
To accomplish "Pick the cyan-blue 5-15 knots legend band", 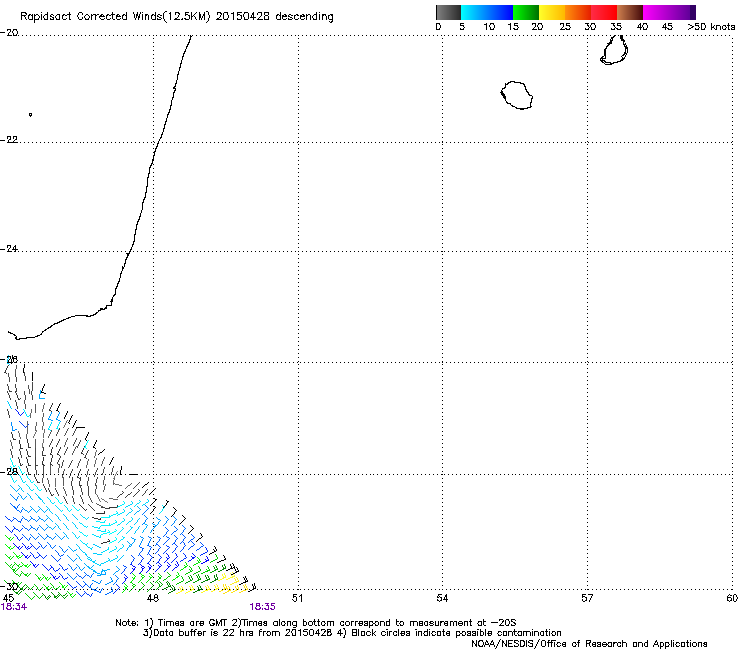I will [x=487, y=12].
